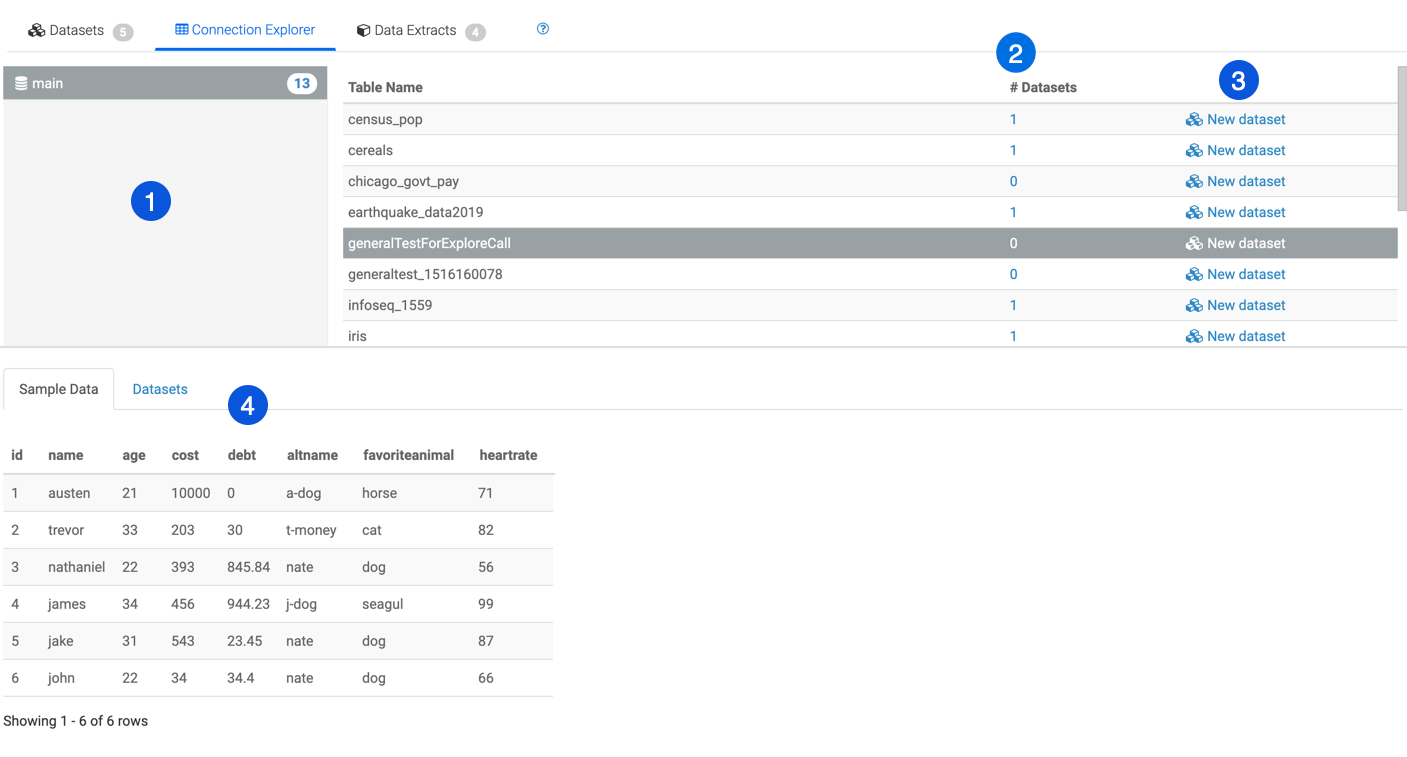1407x757 pixels.
Task: Open the dataset count for census_pop
Action: point(1013,120)
